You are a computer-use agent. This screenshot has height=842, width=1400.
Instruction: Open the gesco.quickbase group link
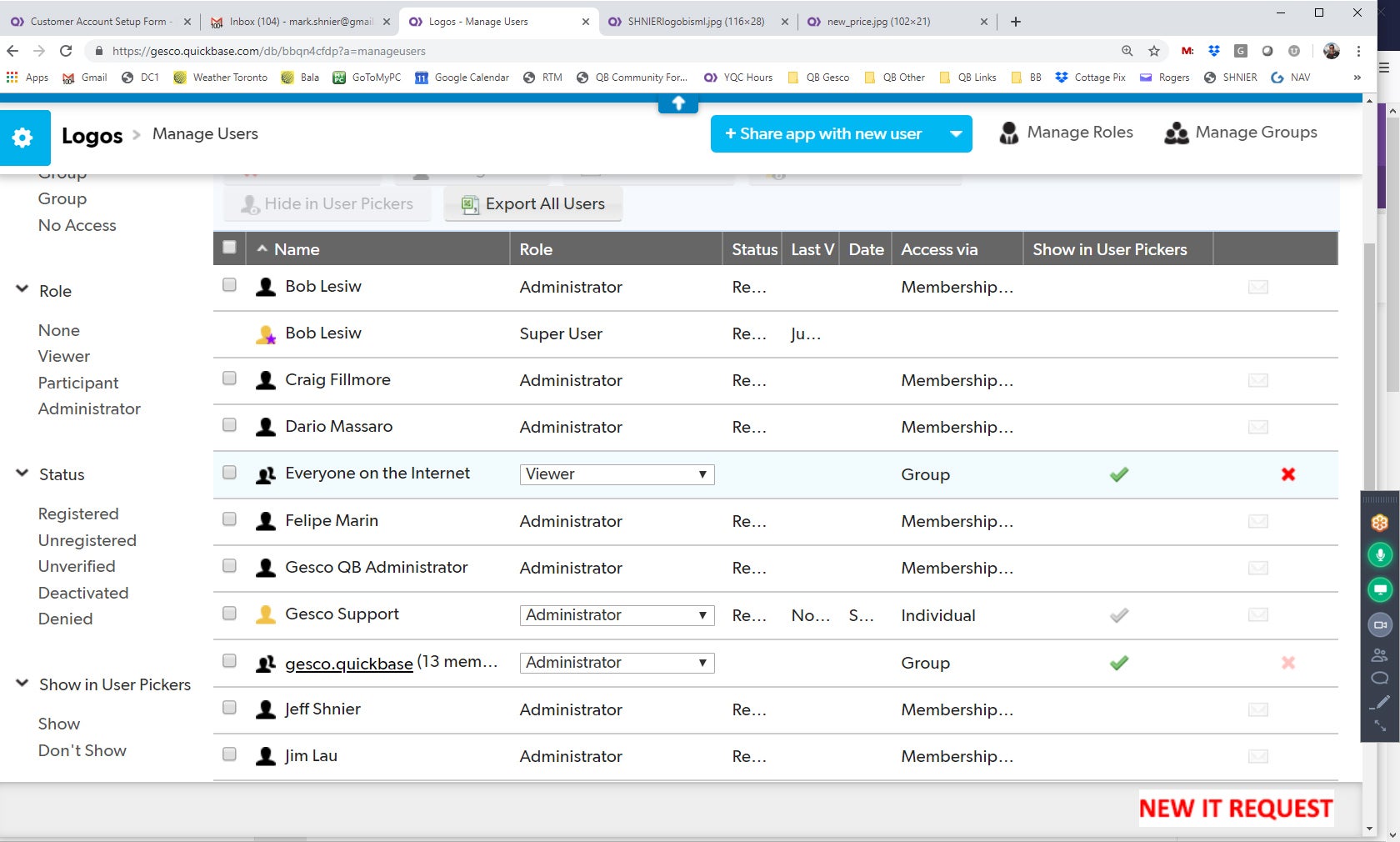[349, 664]
